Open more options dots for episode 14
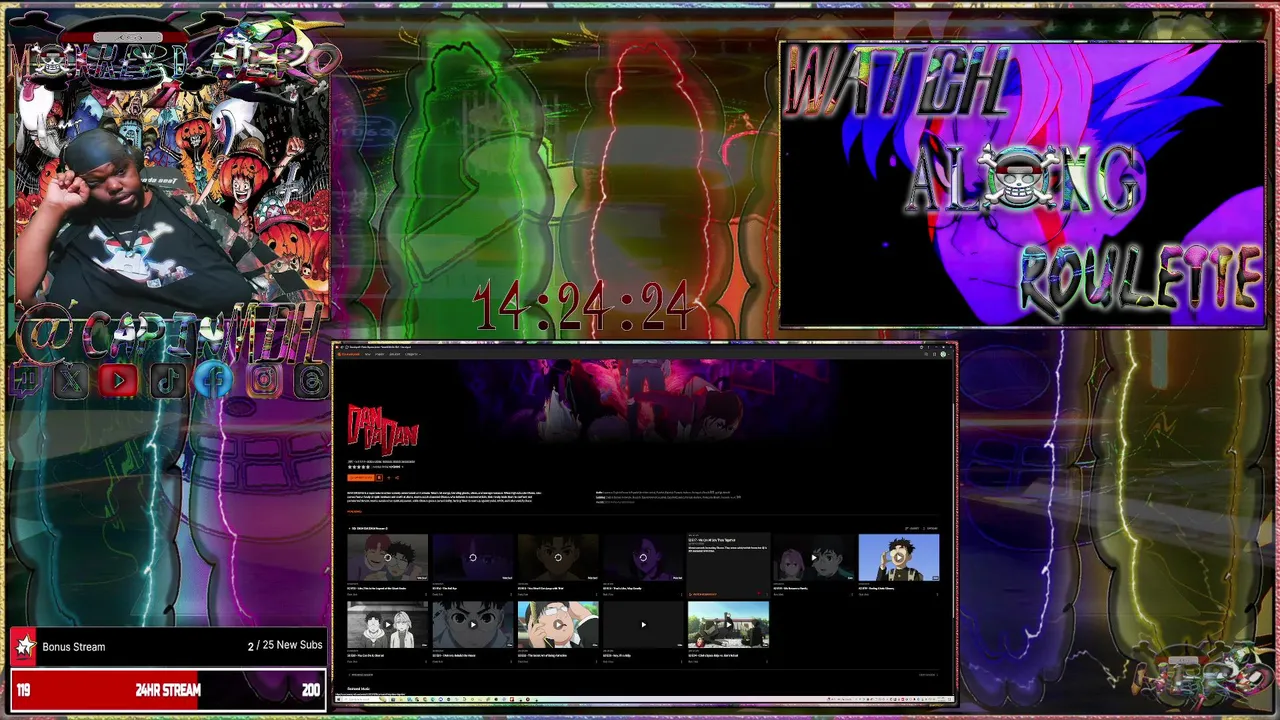 pos(511,594)
